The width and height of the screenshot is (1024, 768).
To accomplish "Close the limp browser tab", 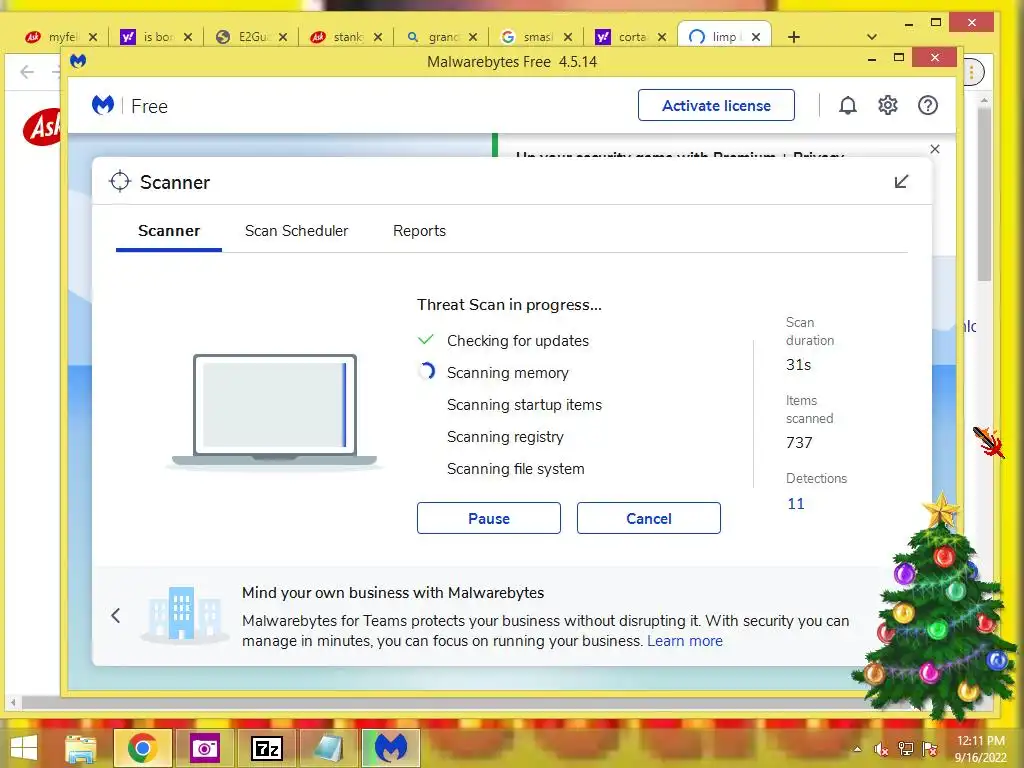I will (x=756, y=37).
